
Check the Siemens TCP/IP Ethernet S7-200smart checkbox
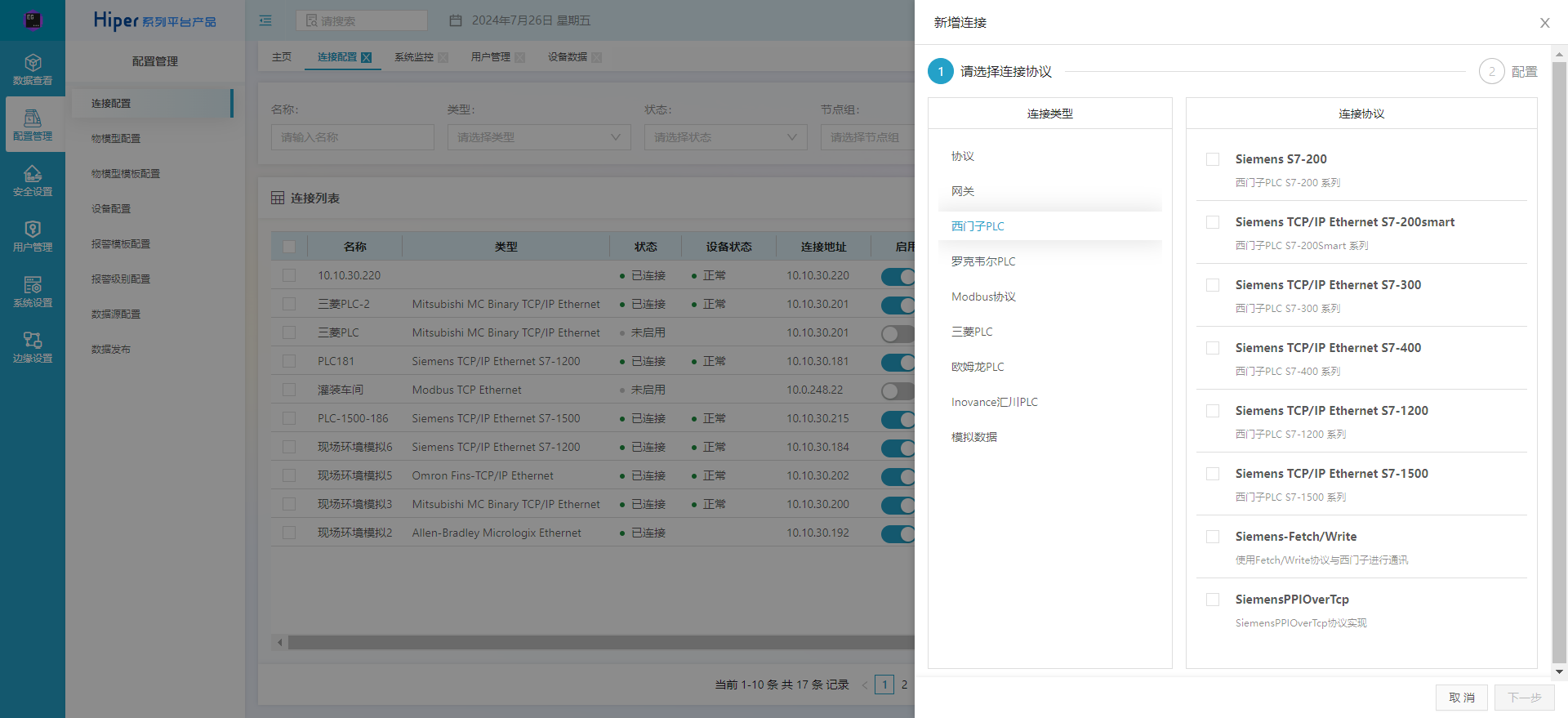click(x=1213, y=222)
